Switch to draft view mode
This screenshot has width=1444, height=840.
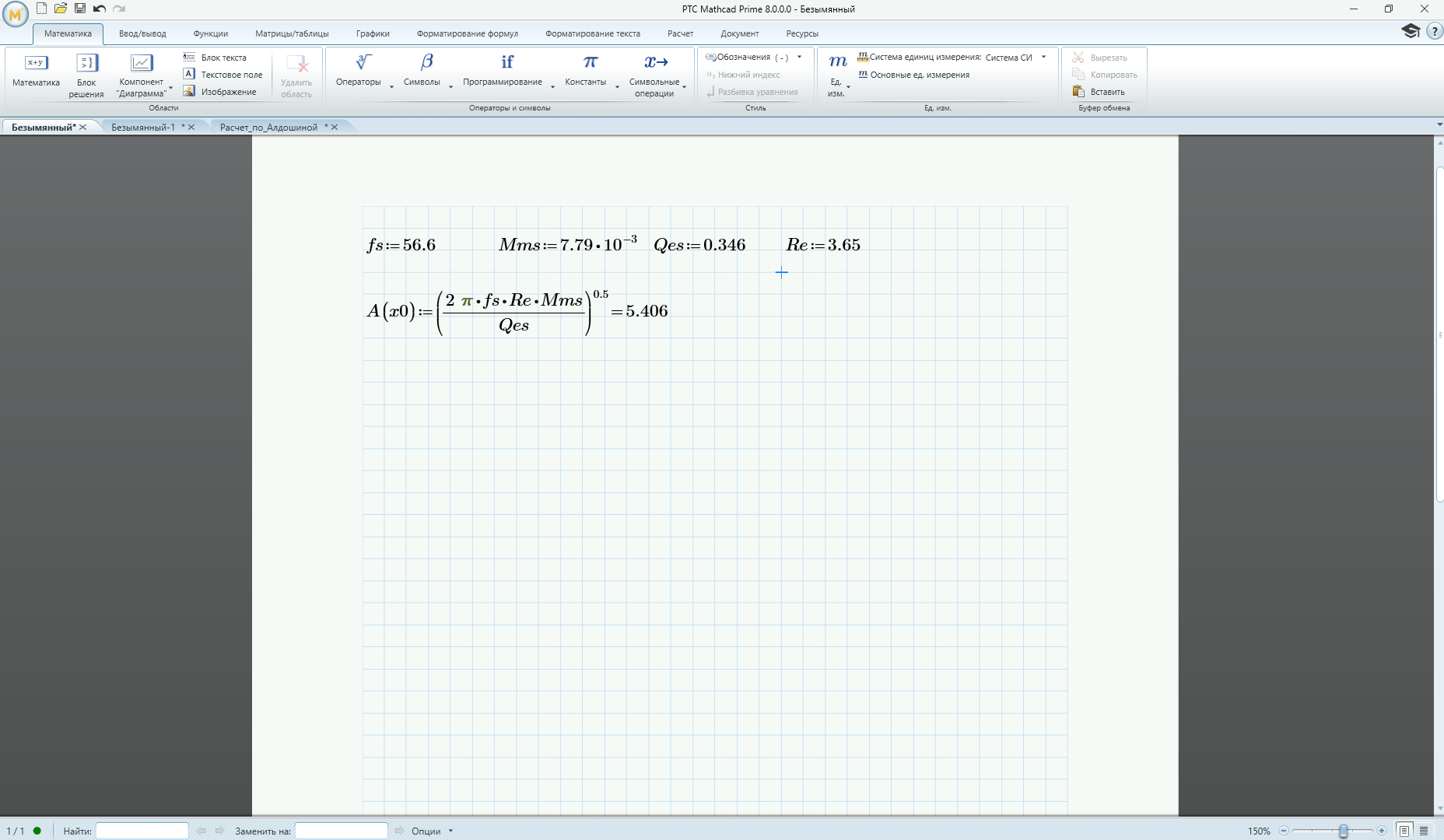[1424, 831]
